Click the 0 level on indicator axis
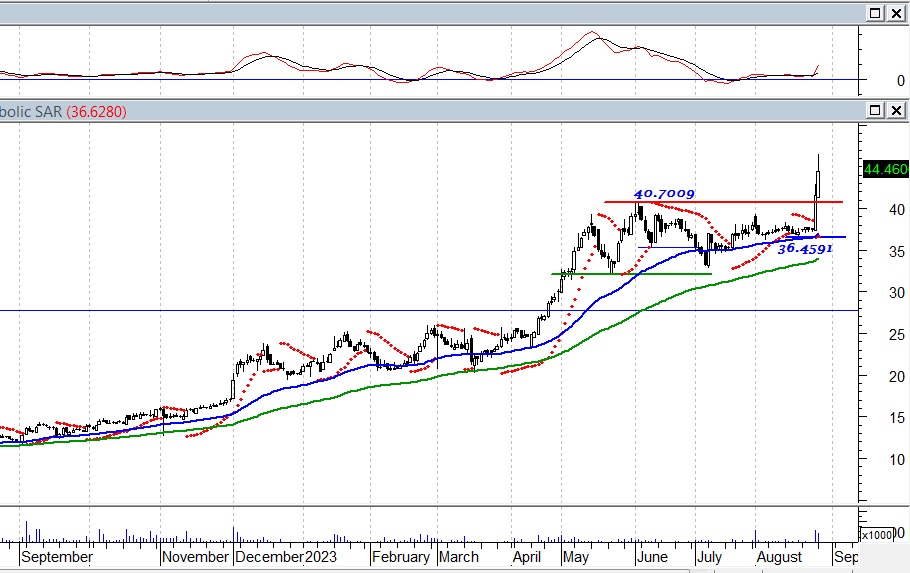Image resolution: width=910 pixels, height=573 pixels. (x=872, y=80)
